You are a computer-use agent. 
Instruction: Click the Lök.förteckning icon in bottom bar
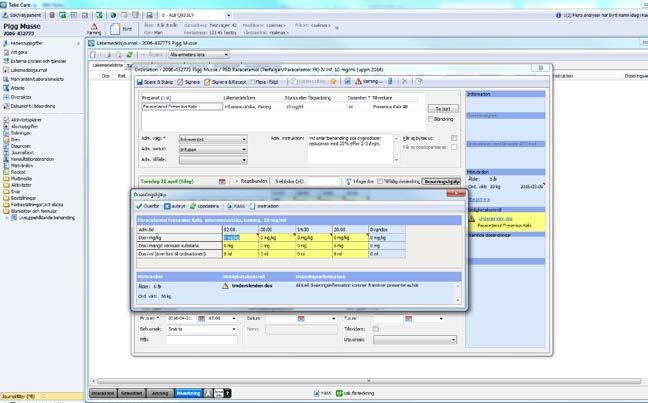tap(339, 393)
